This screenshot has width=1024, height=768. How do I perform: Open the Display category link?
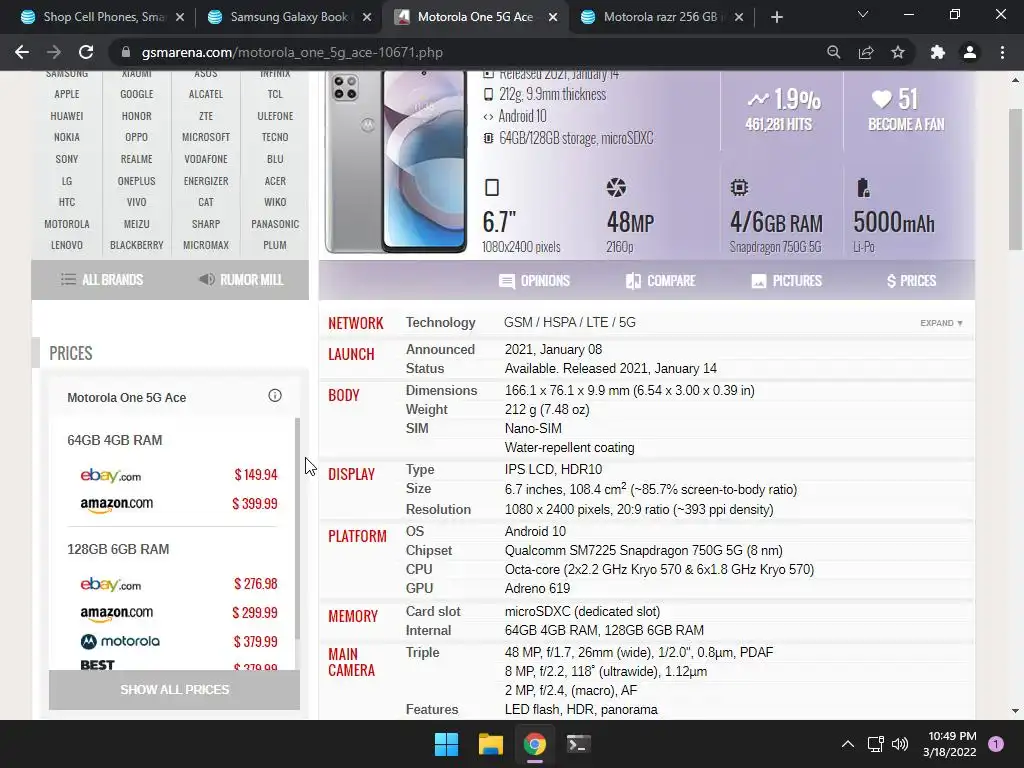[351, 475]
